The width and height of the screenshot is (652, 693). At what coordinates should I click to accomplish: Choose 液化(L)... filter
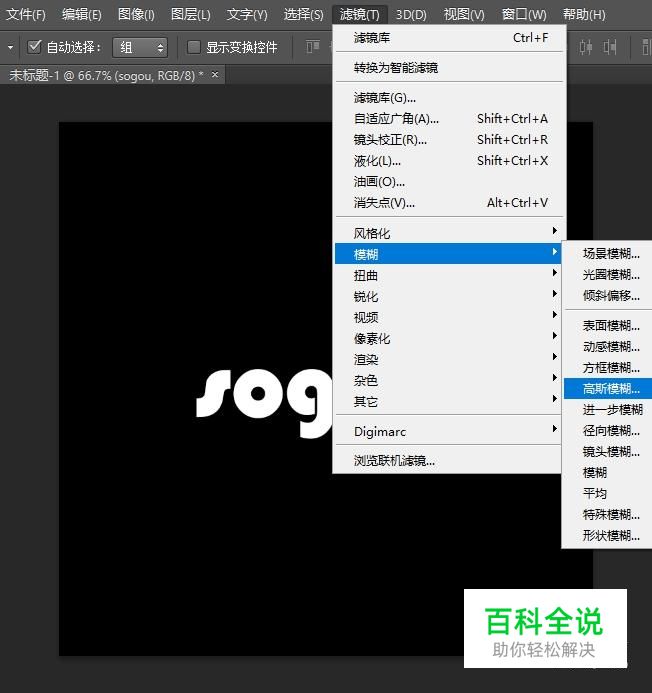pos(449,160)
